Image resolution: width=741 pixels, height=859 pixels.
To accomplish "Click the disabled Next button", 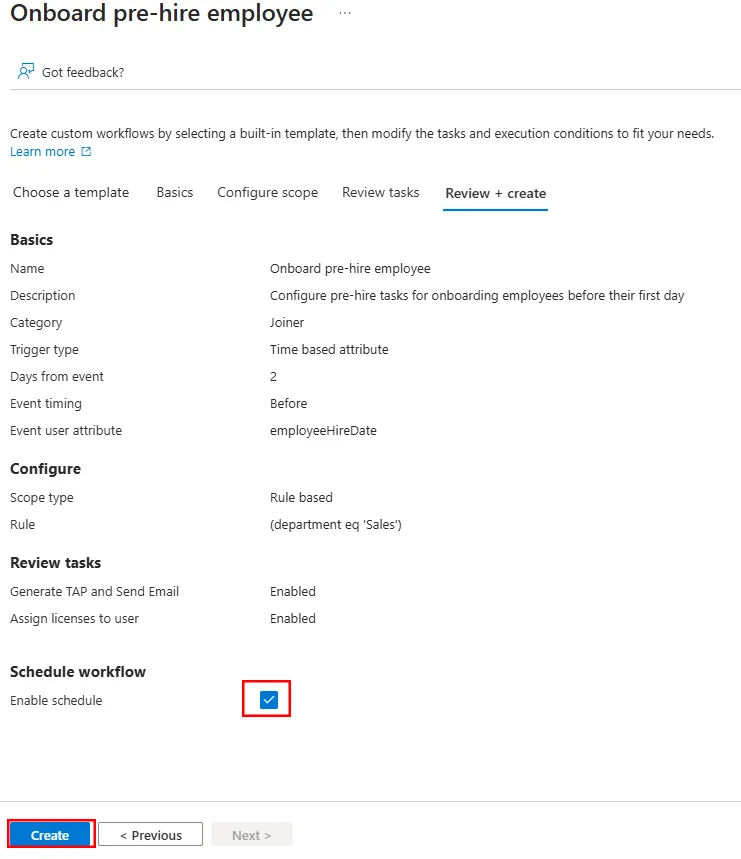I will click(252, 835).
